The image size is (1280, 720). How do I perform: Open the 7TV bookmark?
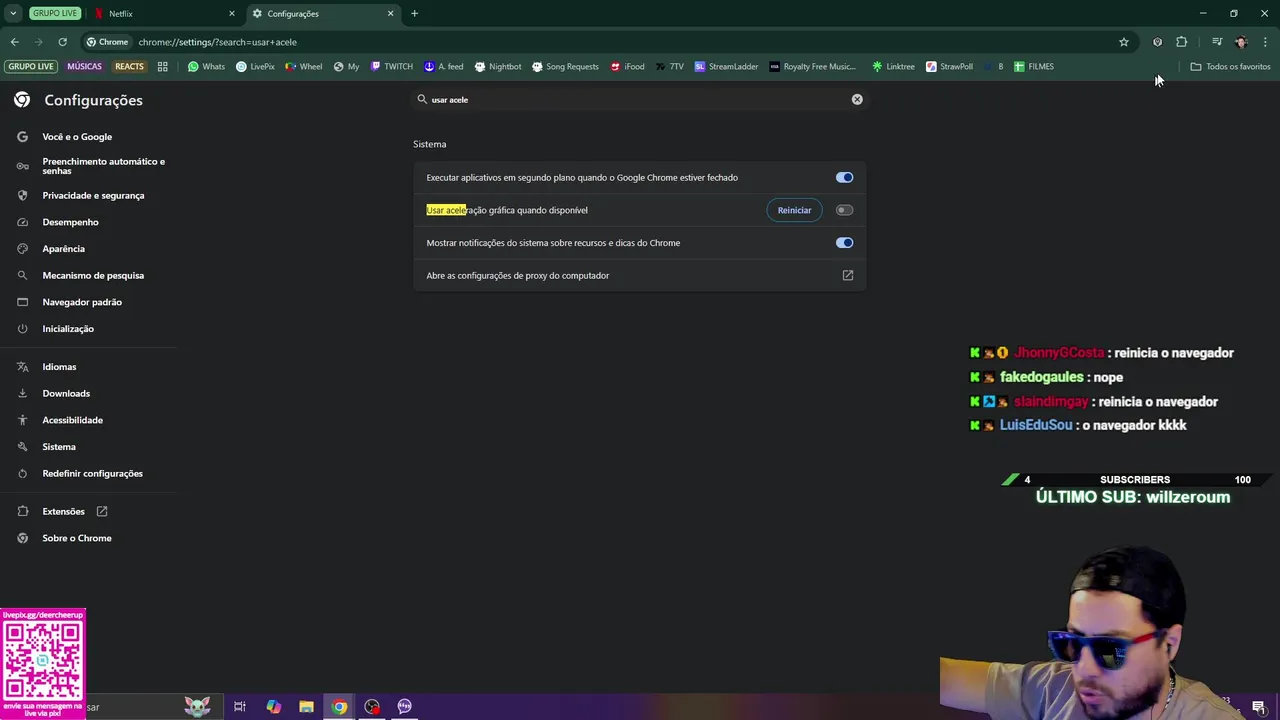[669, 67]
